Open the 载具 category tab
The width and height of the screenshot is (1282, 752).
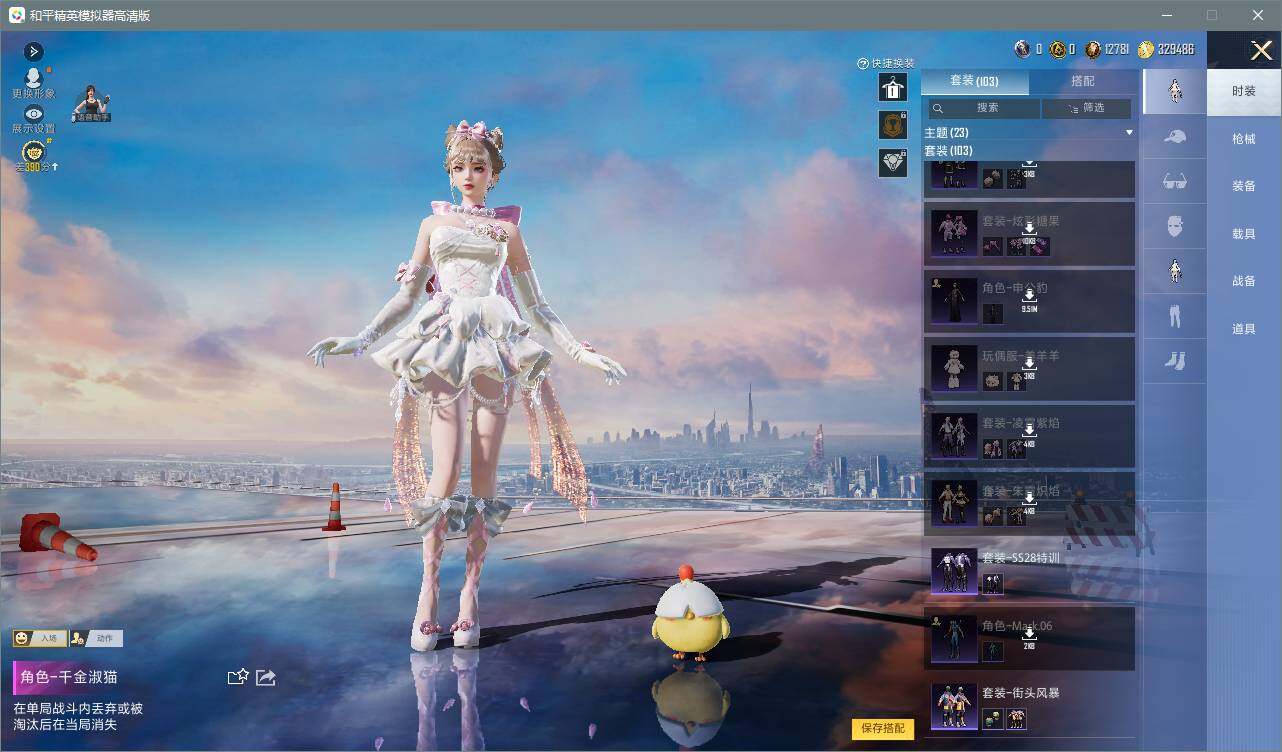coord(1244,234)
